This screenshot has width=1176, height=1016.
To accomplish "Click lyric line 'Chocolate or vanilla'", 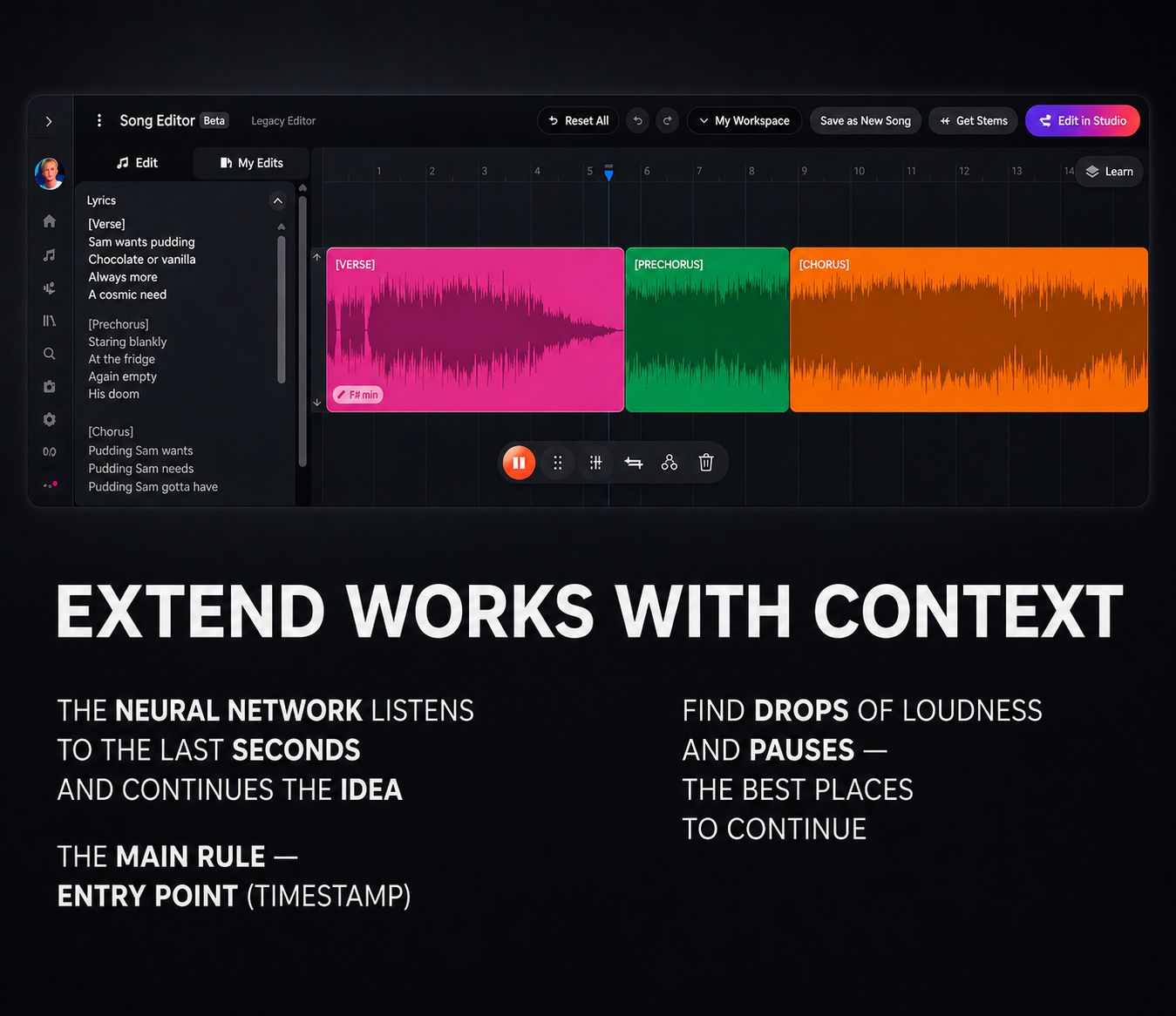I will 142,260.
